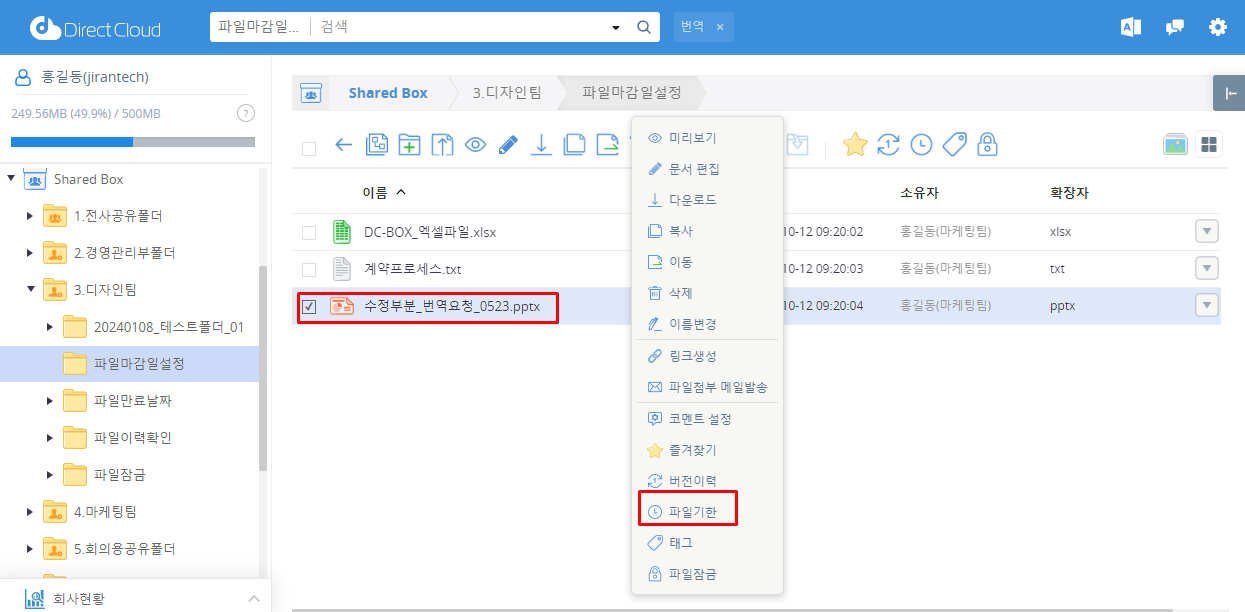Toggle the select-all checkbox in toolbar
The width and height of the screenshot is (1245, 612).
point(309,148)
